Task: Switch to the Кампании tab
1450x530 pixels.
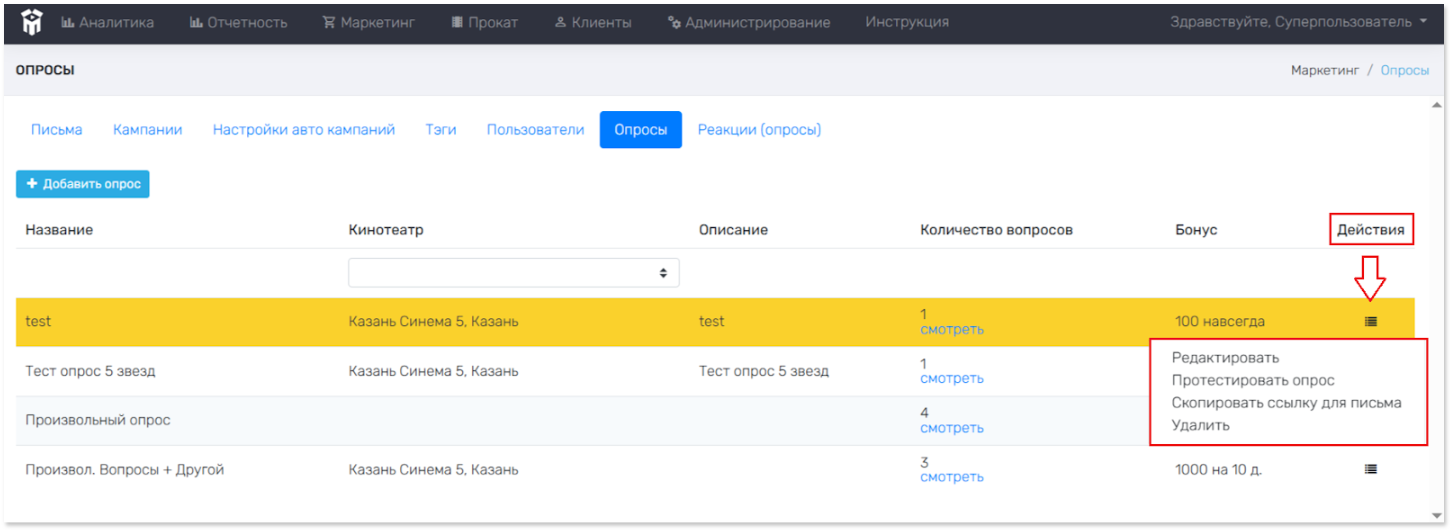Action: coord(147,130)
